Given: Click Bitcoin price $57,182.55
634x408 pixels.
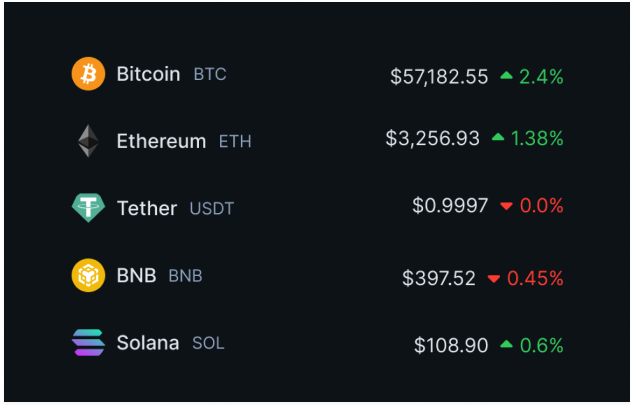Looking at the screenshot, I should (x=439, y=76).
